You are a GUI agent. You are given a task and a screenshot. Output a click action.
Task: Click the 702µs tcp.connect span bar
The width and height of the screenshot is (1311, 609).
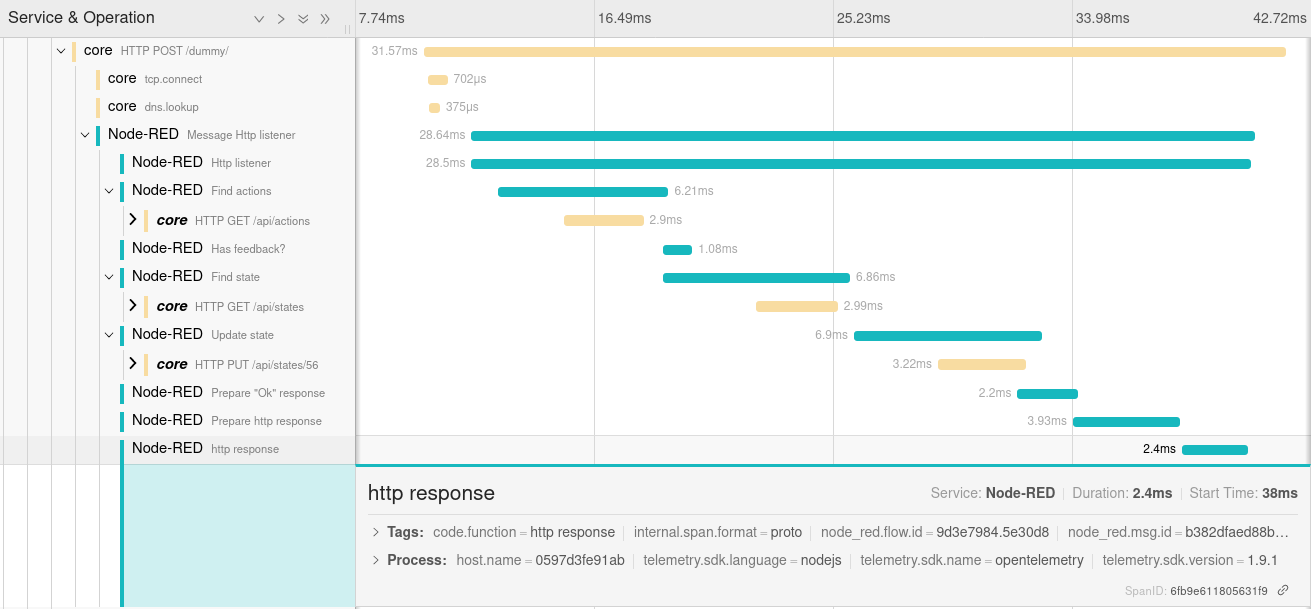pos(438,80)
